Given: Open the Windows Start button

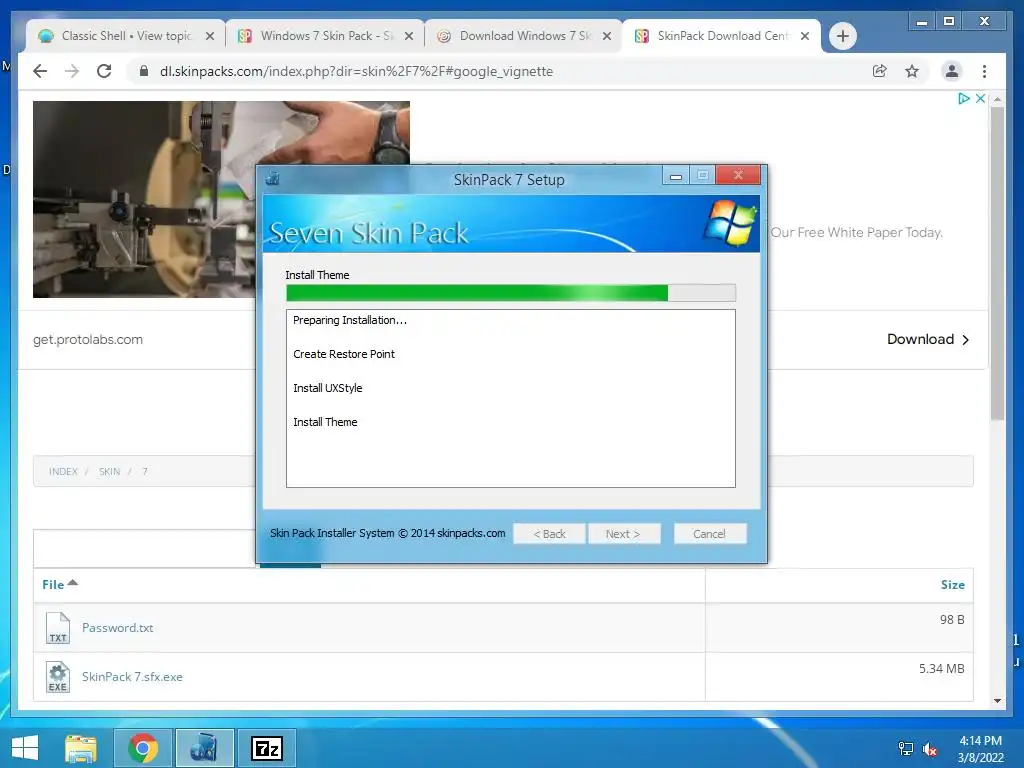Looking at the screenshot, I should click(x=25, y=748).
